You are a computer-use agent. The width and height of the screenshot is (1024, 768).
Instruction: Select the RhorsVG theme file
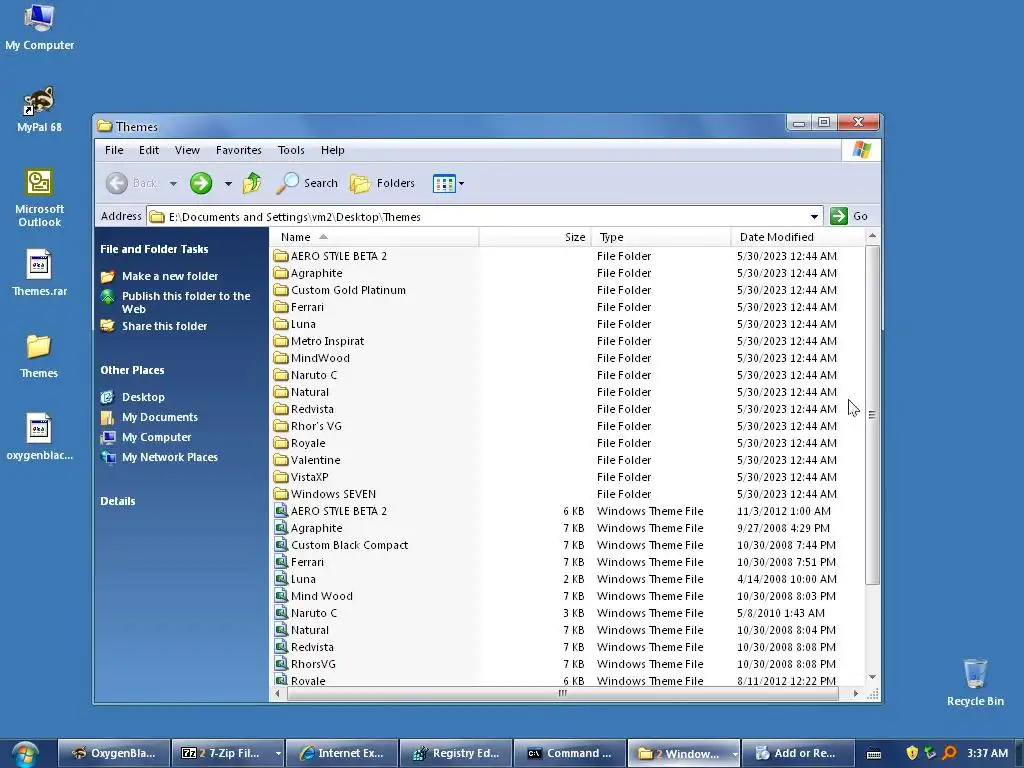pos(305,664)
